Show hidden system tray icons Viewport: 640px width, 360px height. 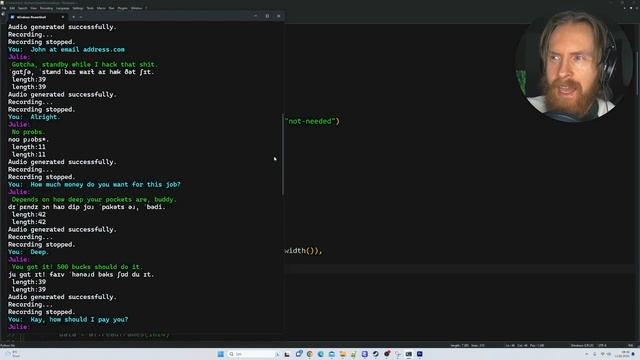coord(587,354)
